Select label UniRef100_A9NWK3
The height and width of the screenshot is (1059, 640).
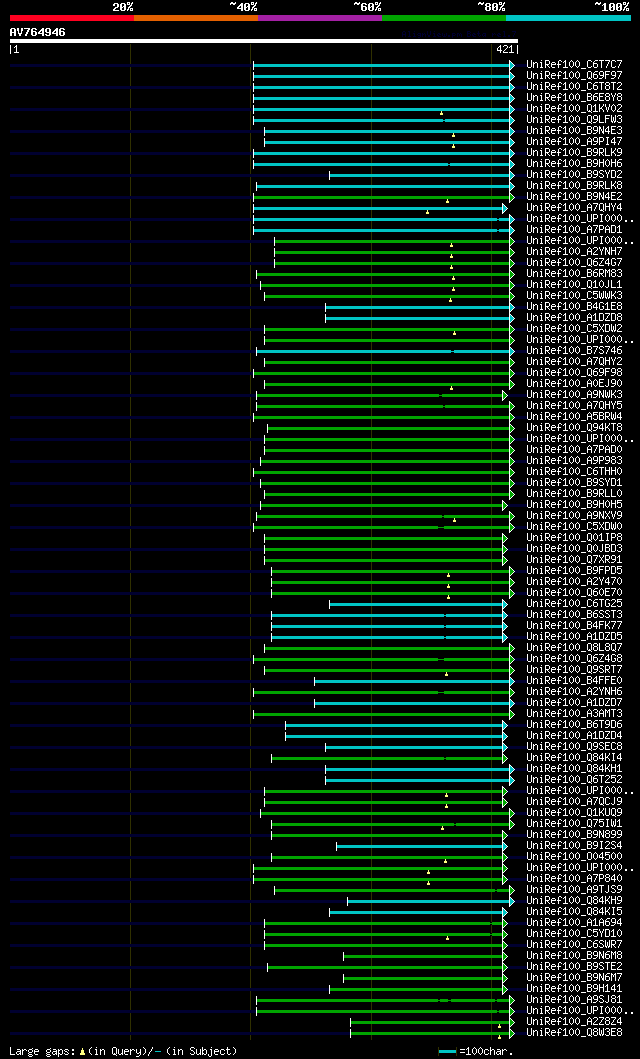click(575, 395)
